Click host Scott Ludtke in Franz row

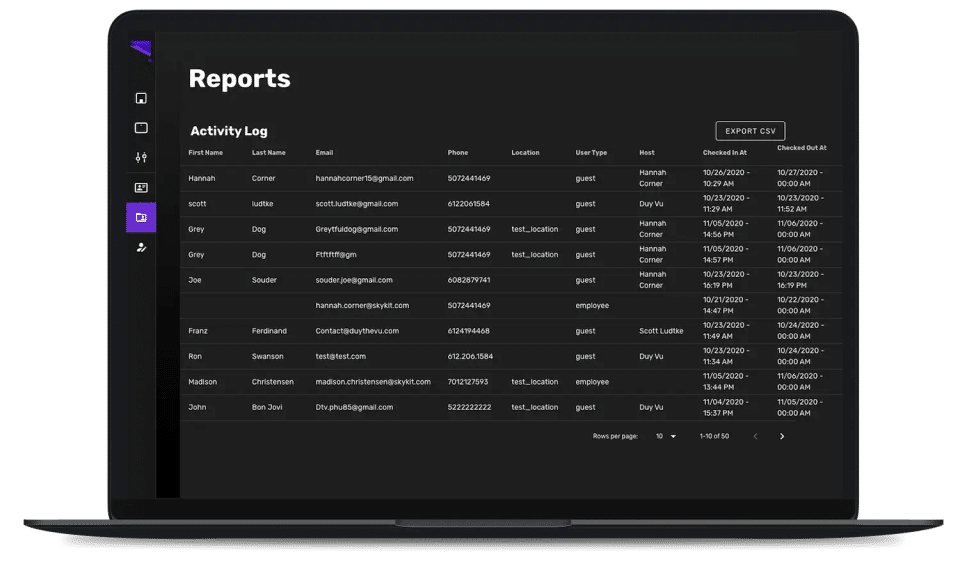point(661,331)
